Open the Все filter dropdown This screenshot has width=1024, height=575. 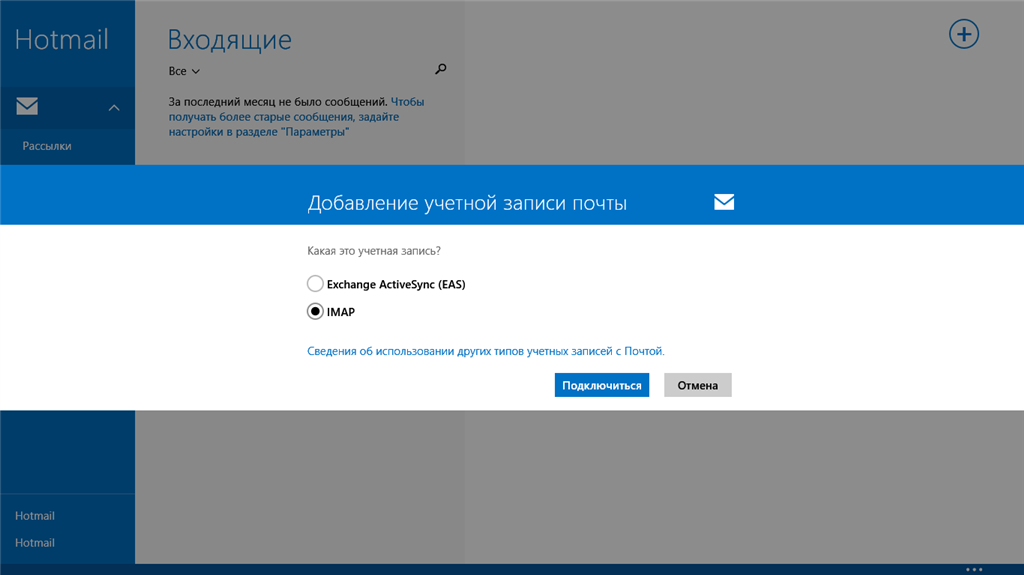pos(184,71)
